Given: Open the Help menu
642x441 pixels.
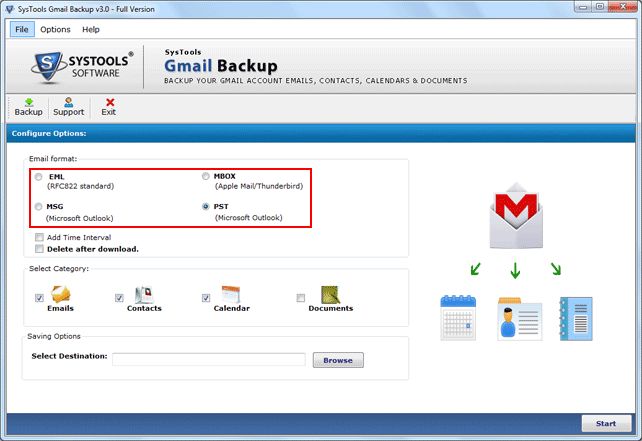Looking at the screenshot, I should [91, 29].
